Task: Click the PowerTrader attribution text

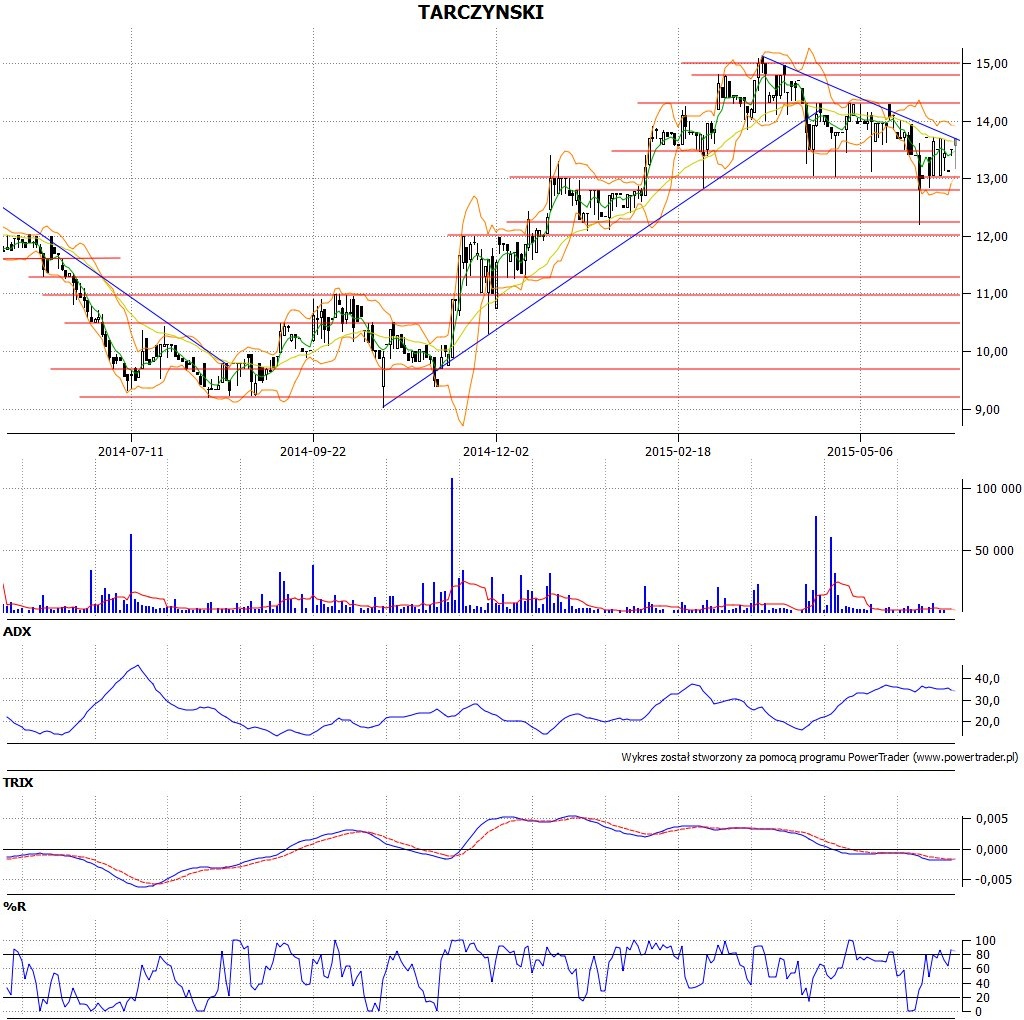Action: (820, 757)
